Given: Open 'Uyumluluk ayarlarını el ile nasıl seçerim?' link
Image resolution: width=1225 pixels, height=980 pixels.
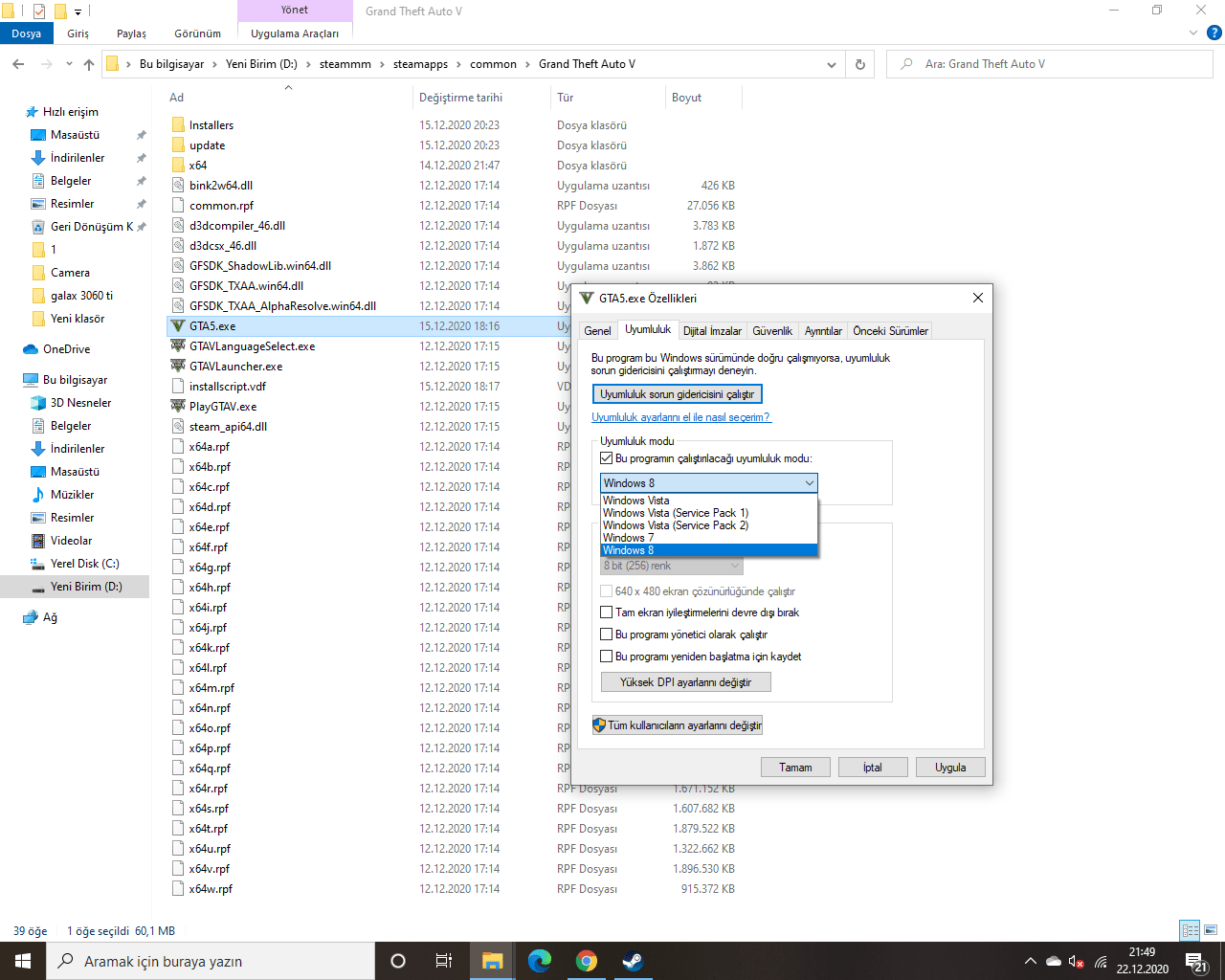Looking at the screenshot, I should tap(681, 417).
